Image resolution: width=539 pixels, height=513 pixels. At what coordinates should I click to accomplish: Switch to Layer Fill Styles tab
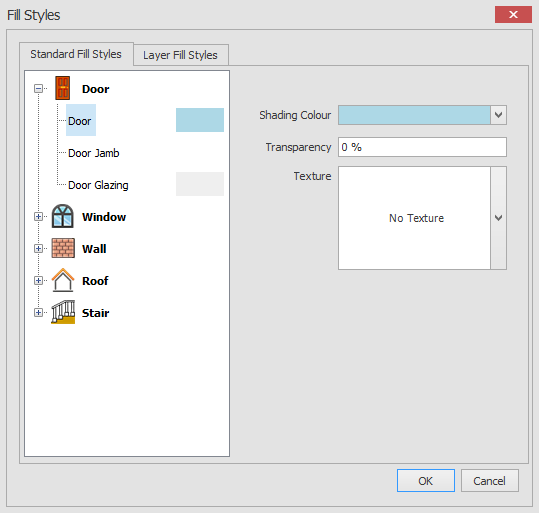click(180, 55)
